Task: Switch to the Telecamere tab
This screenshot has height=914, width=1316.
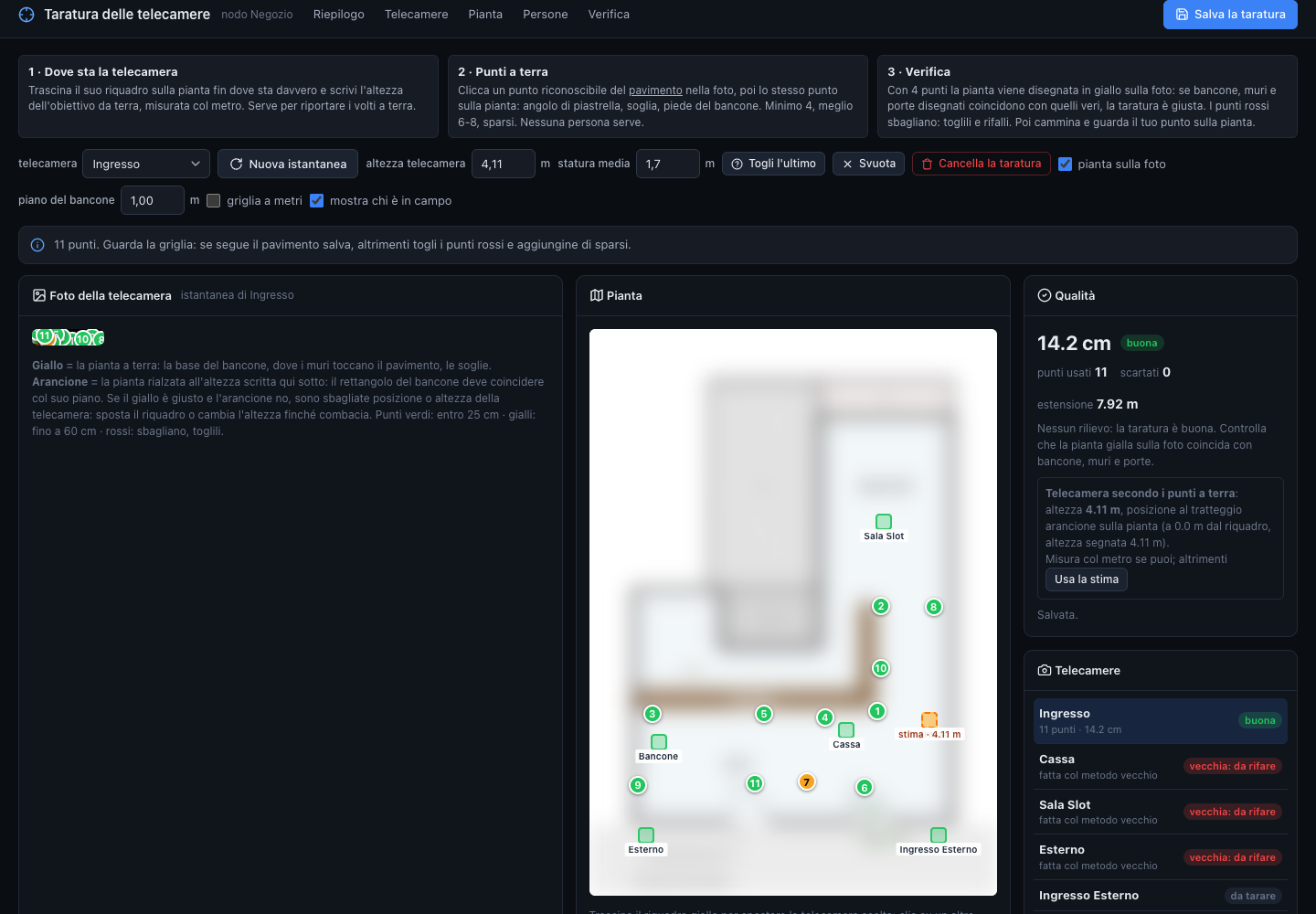Action: point(416,15)
